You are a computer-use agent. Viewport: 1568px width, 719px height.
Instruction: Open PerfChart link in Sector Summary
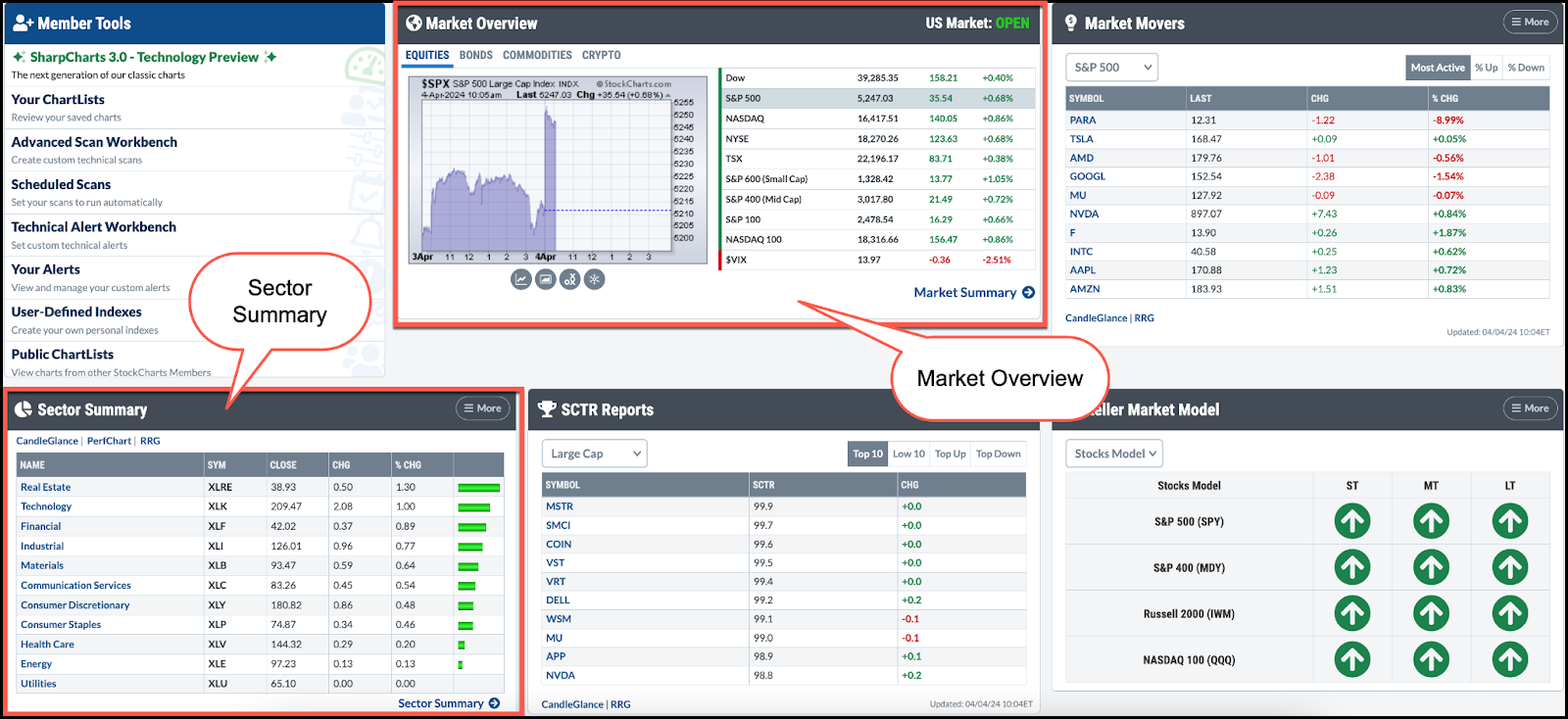[109, 441]
